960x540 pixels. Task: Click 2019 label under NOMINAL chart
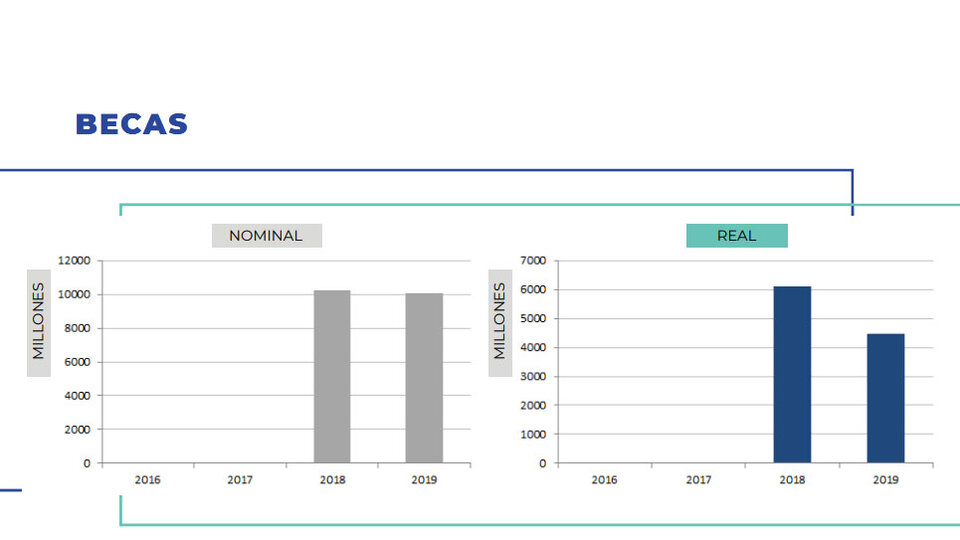tap(424, 480)
